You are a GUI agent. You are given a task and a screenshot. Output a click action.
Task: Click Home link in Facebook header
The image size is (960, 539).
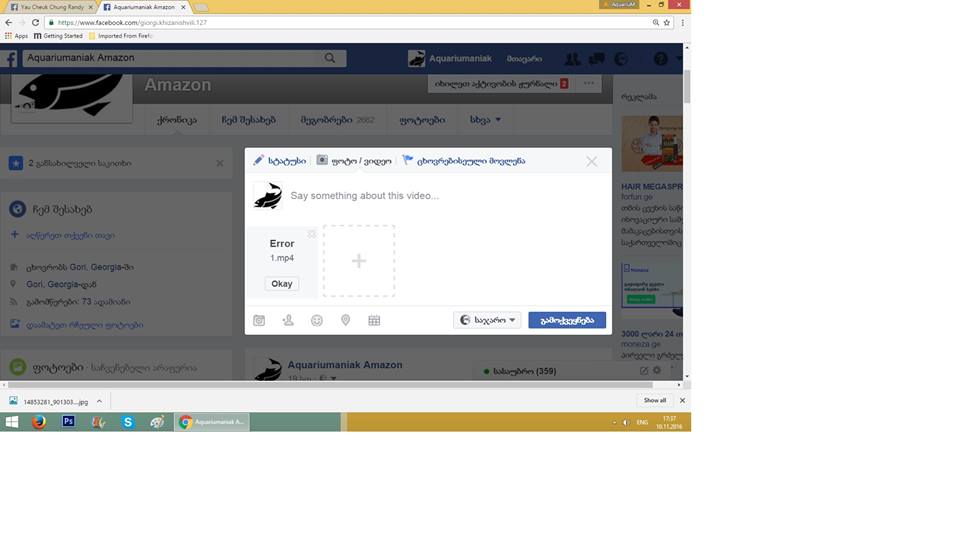coord(524,59)
